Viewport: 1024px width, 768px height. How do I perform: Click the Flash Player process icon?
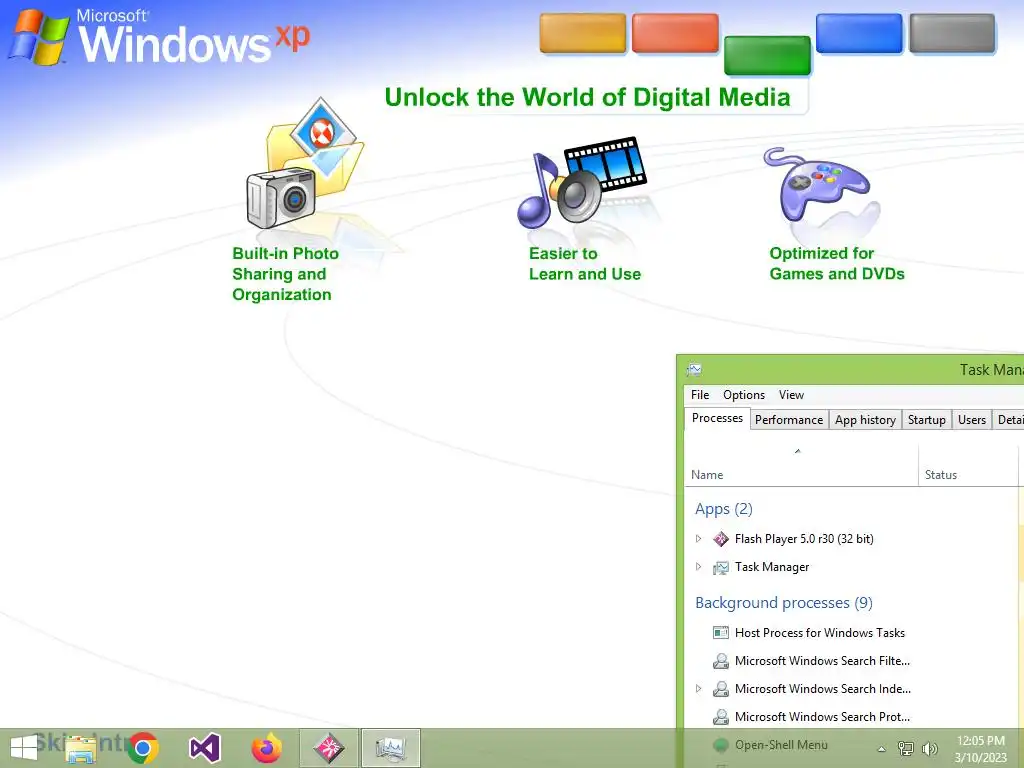coord(721,539)
